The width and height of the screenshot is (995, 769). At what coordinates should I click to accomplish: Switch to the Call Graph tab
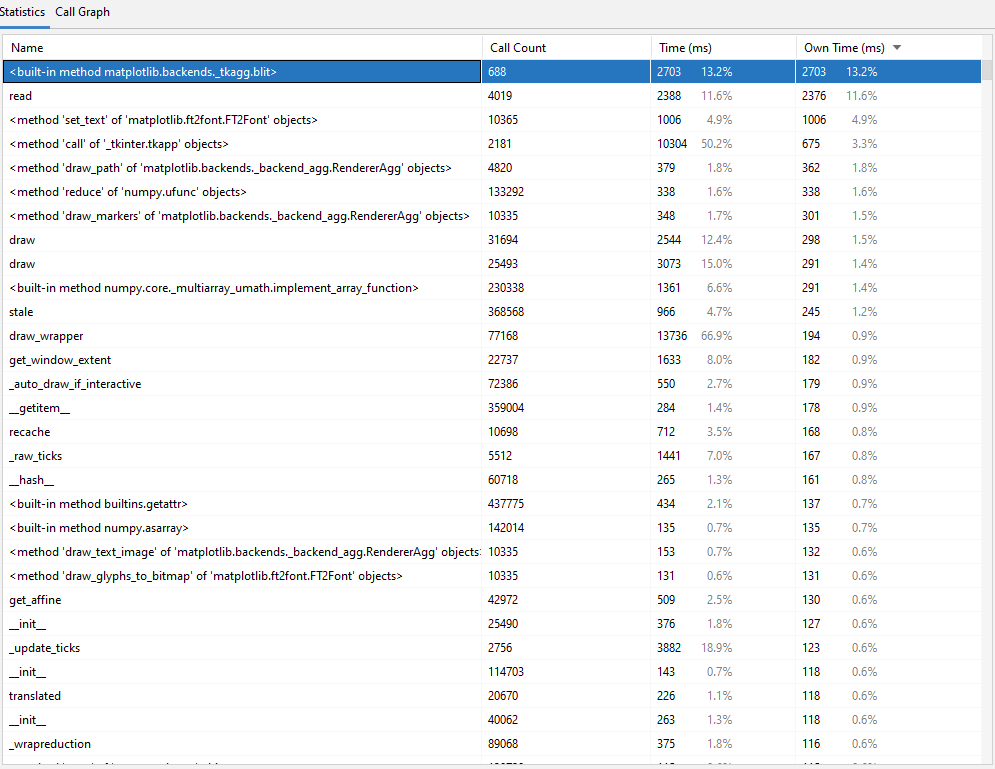[x=82, y=12]
